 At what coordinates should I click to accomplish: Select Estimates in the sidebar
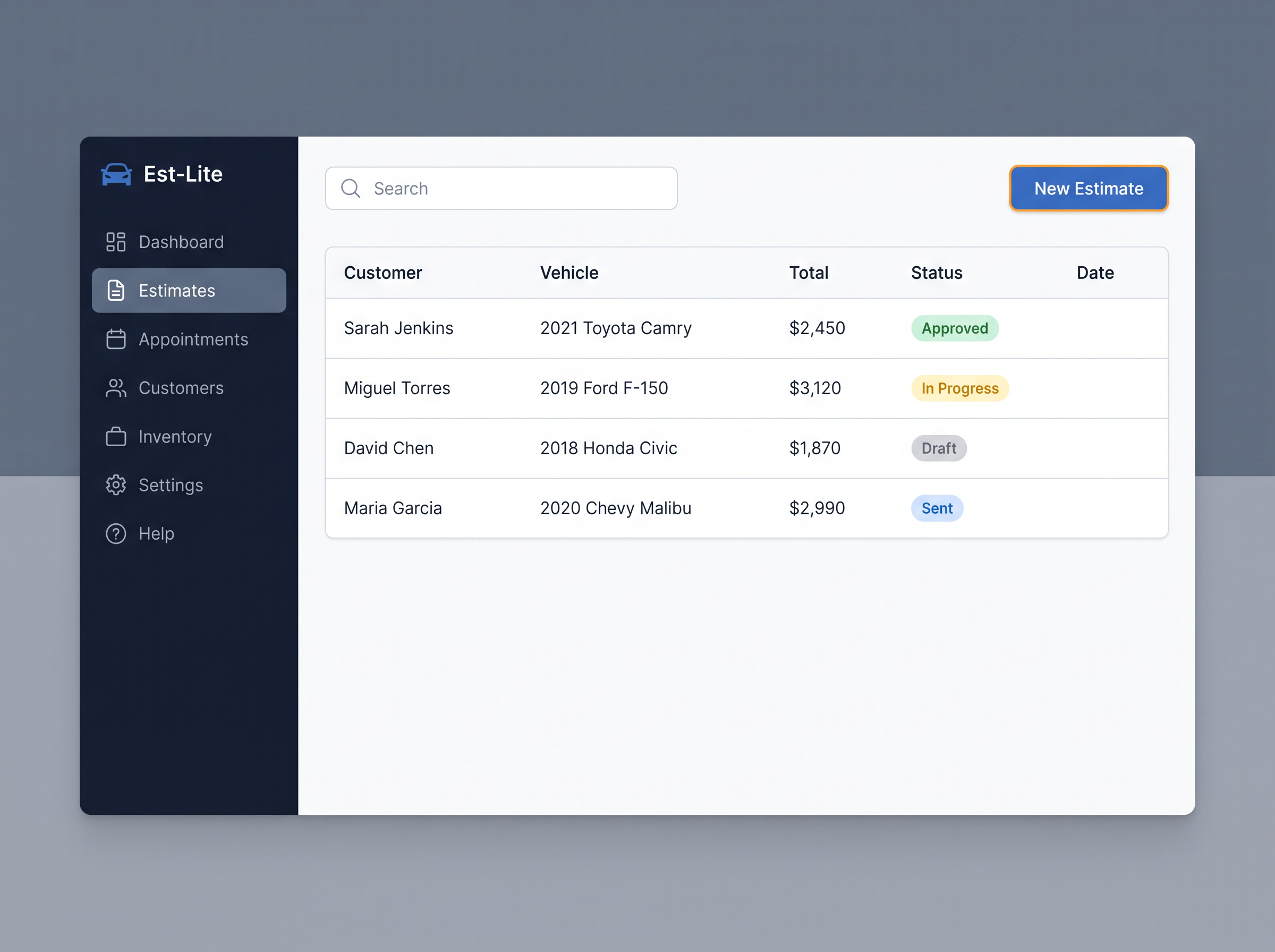189,291
